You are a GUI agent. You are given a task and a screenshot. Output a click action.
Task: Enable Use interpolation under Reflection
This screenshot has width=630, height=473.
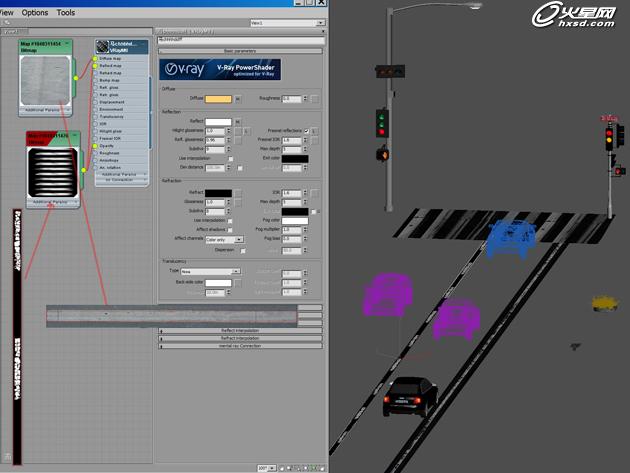point(231,158)
